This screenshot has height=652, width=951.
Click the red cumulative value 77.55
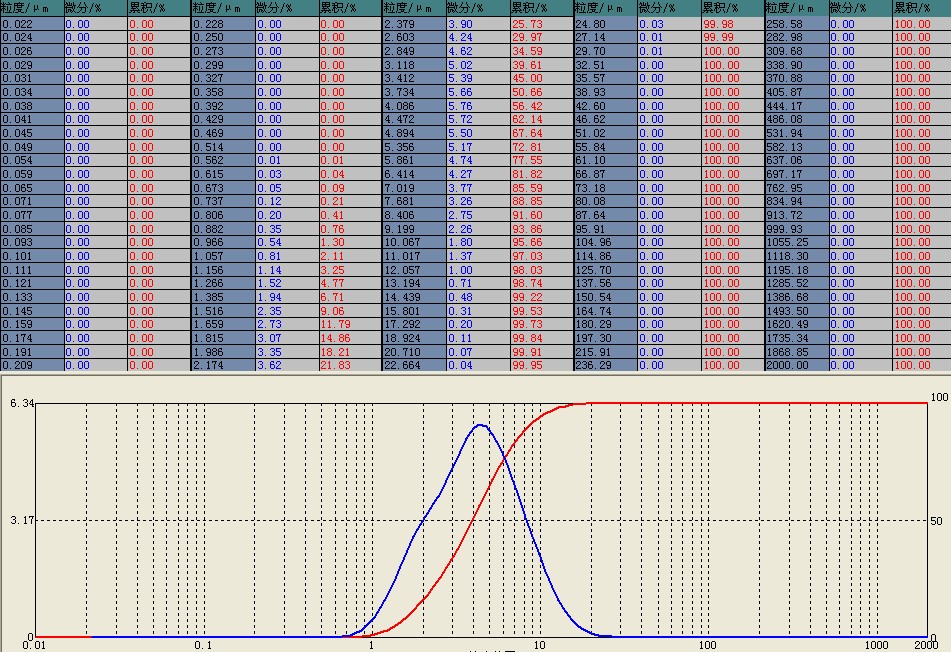tap(527, 160)
